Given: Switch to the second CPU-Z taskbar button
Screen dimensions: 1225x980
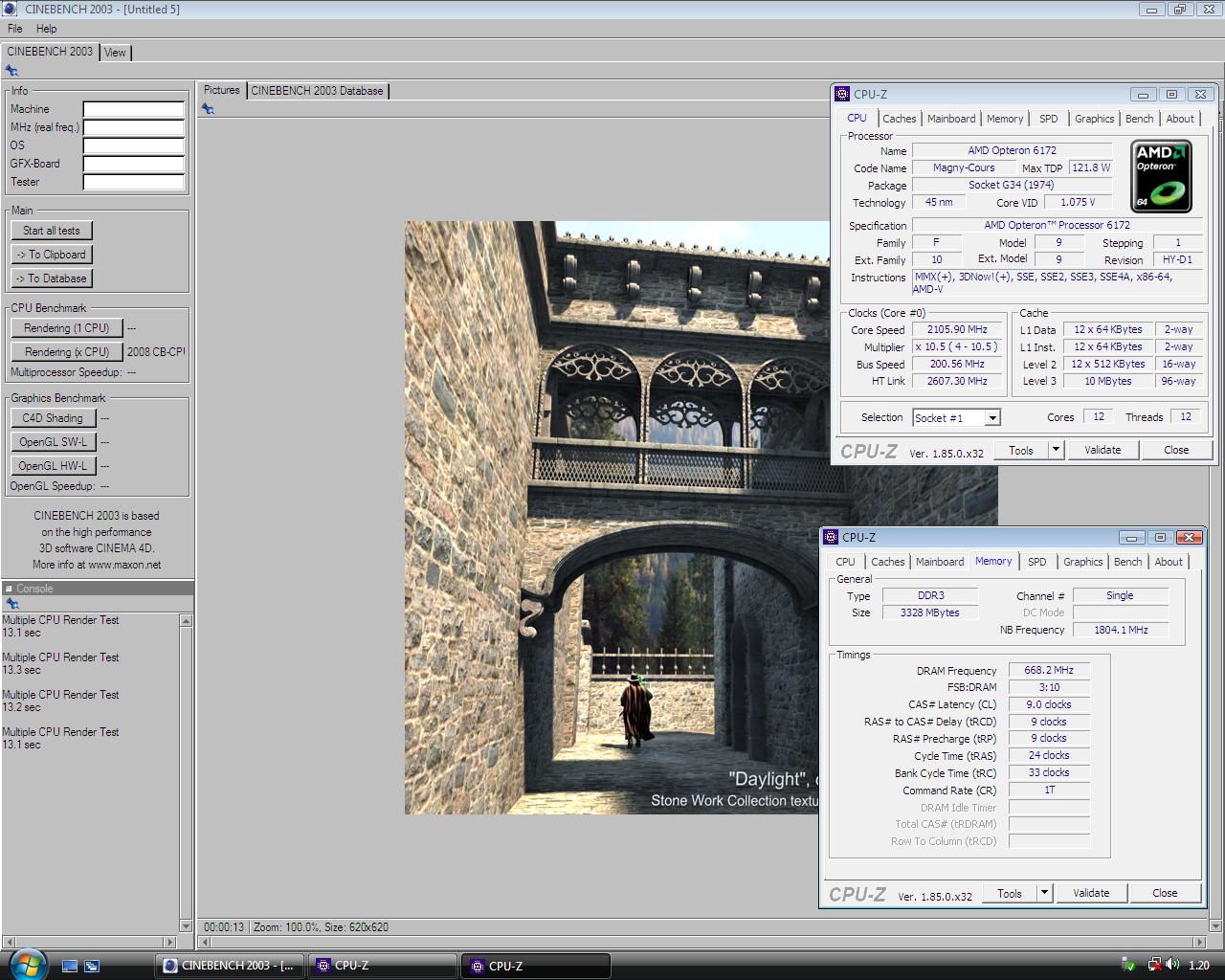Looking at the screenshot, I should click(x=536, y=966).
